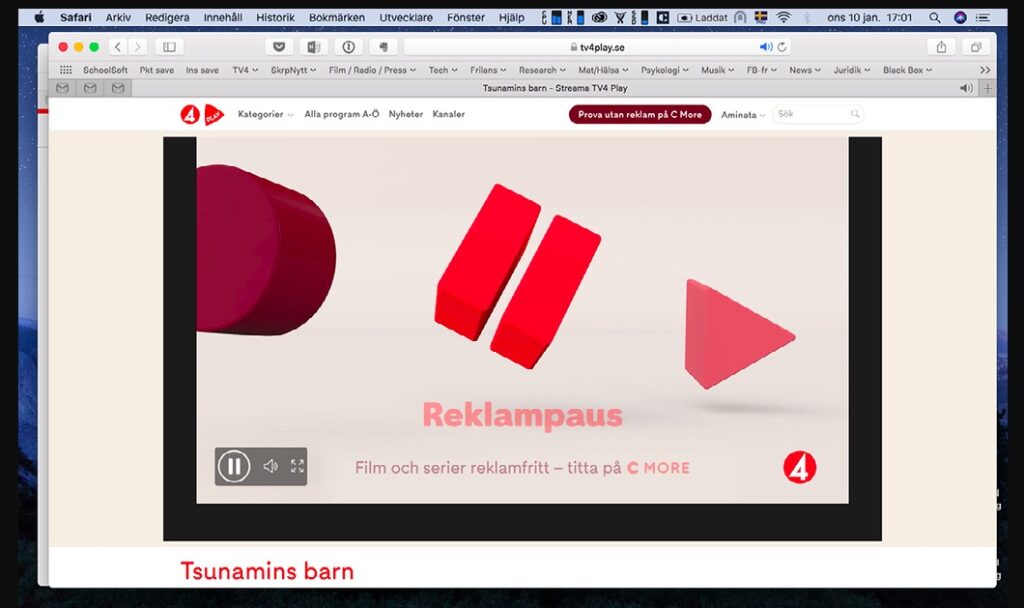
Task: Open the Favorites grid icon
Action: (66, 70)
